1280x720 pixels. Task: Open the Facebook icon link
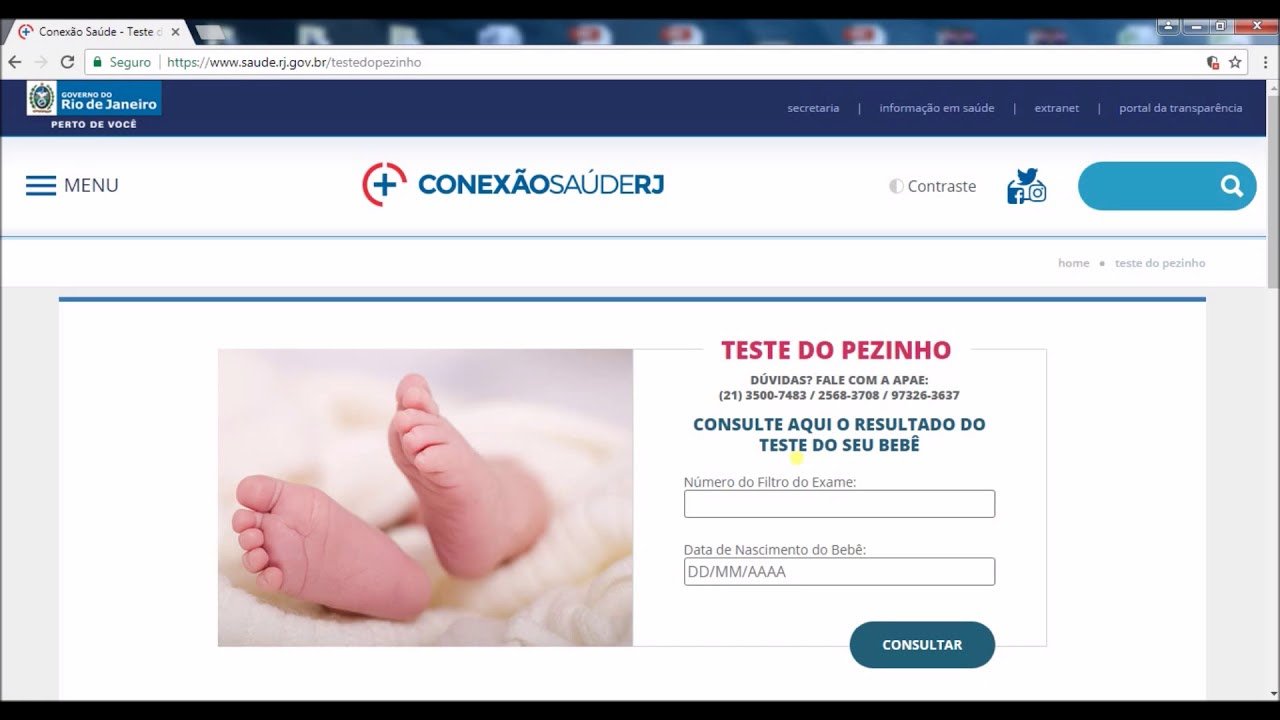point(1016,194)
